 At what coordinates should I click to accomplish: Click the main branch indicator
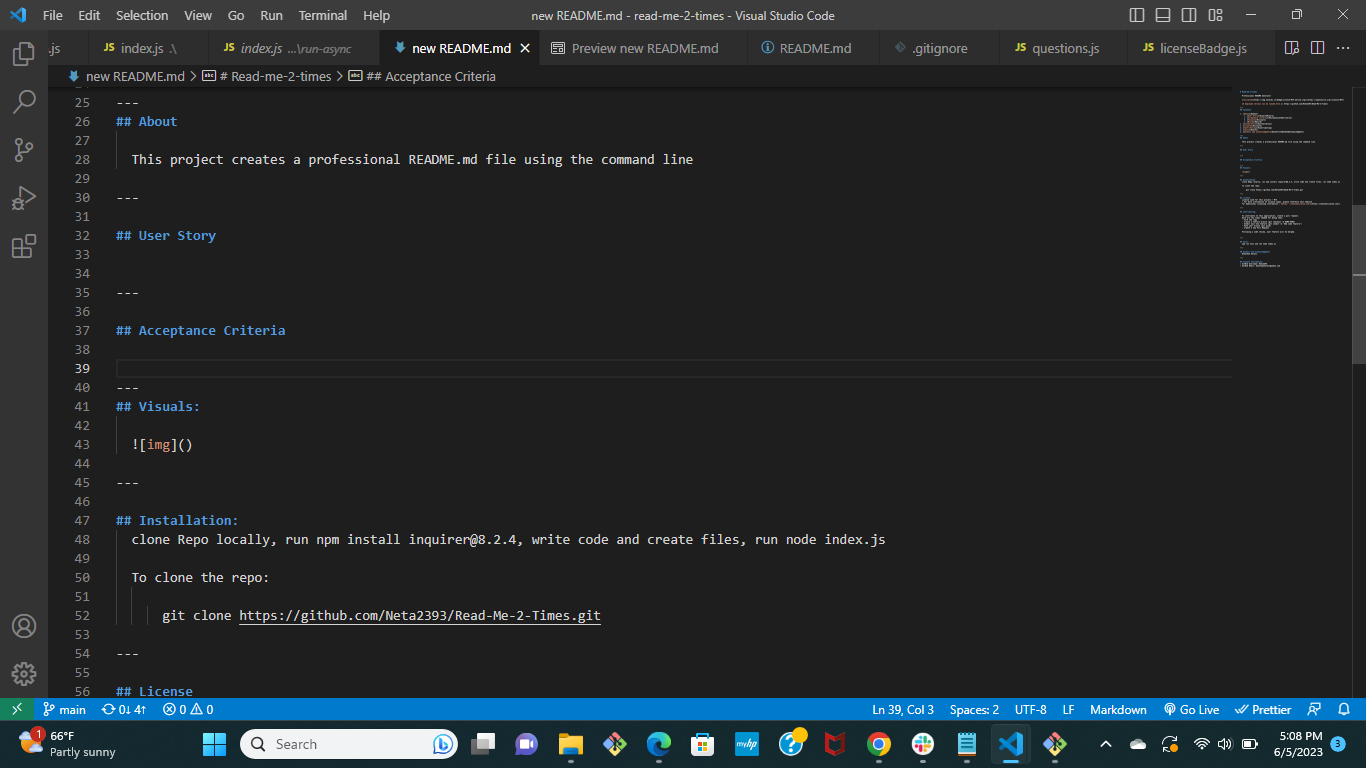(x=64, y=709)
